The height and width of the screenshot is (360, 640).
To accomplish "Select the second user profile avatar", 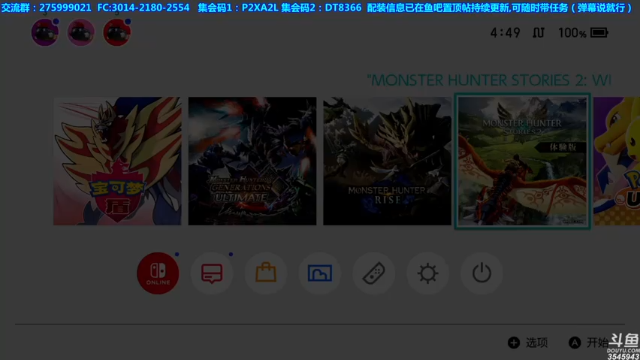I will coord(81,32).
